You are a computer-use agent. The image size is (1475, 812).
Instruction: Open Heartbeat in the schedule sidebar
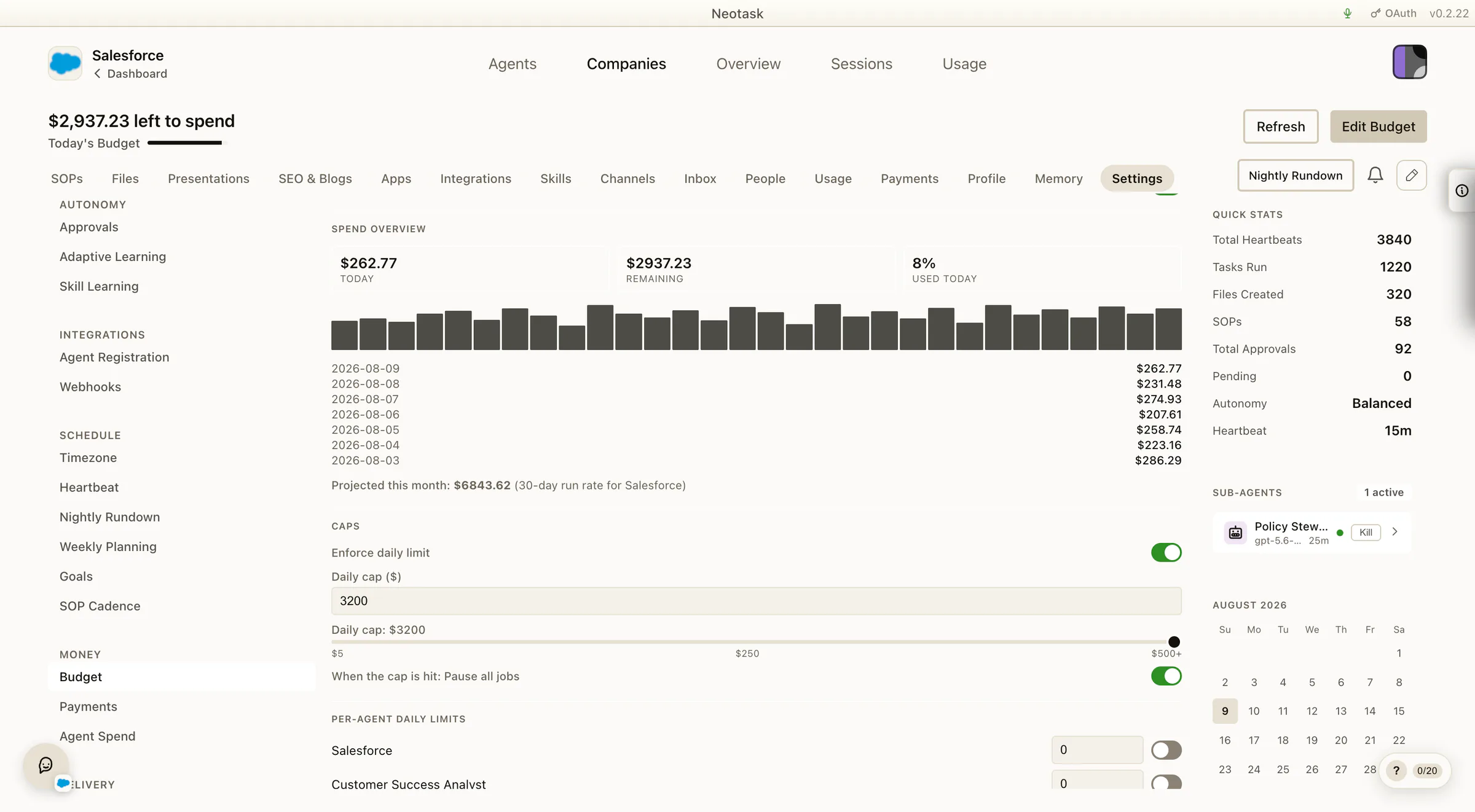pos(88,488)
